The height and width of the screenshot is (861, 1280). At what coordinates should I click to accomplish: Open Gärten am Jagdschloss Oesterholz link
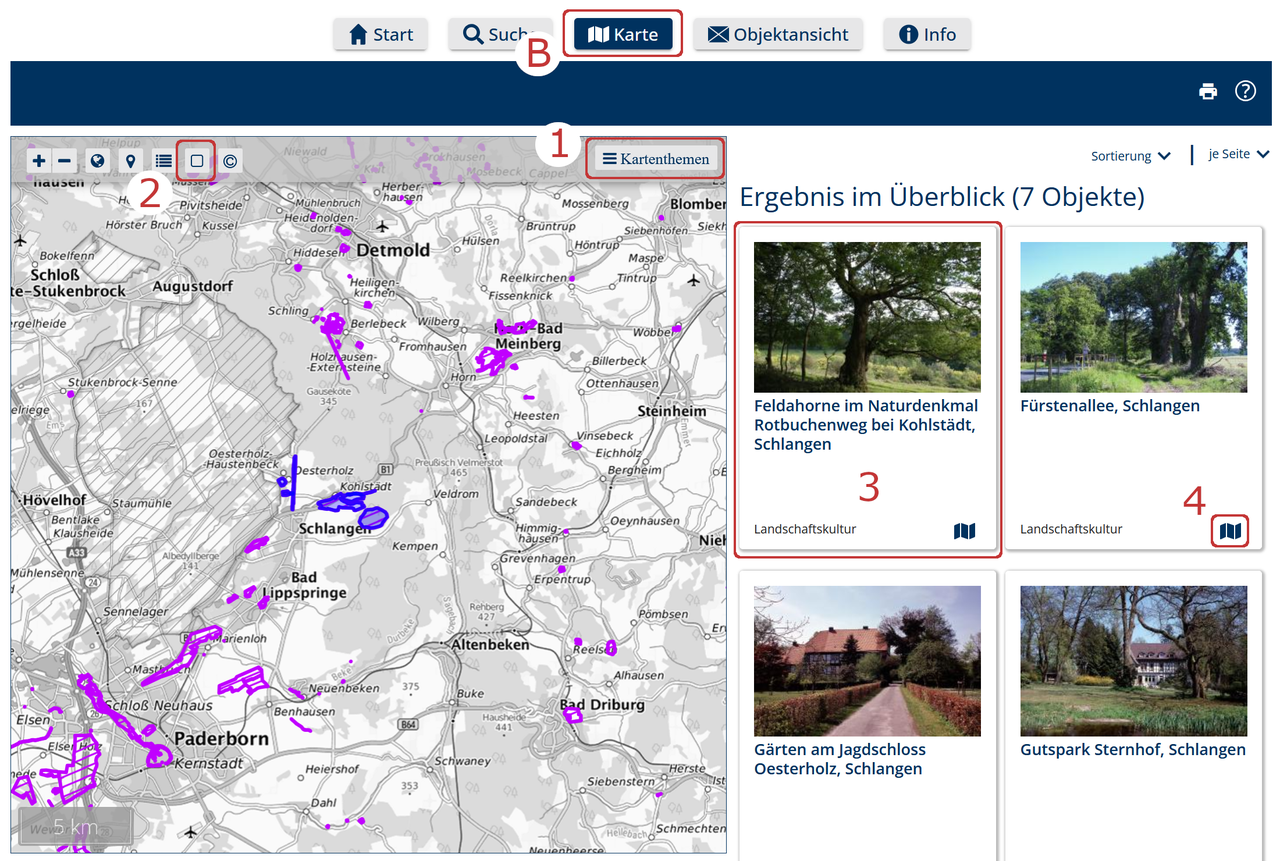[839, 759]
